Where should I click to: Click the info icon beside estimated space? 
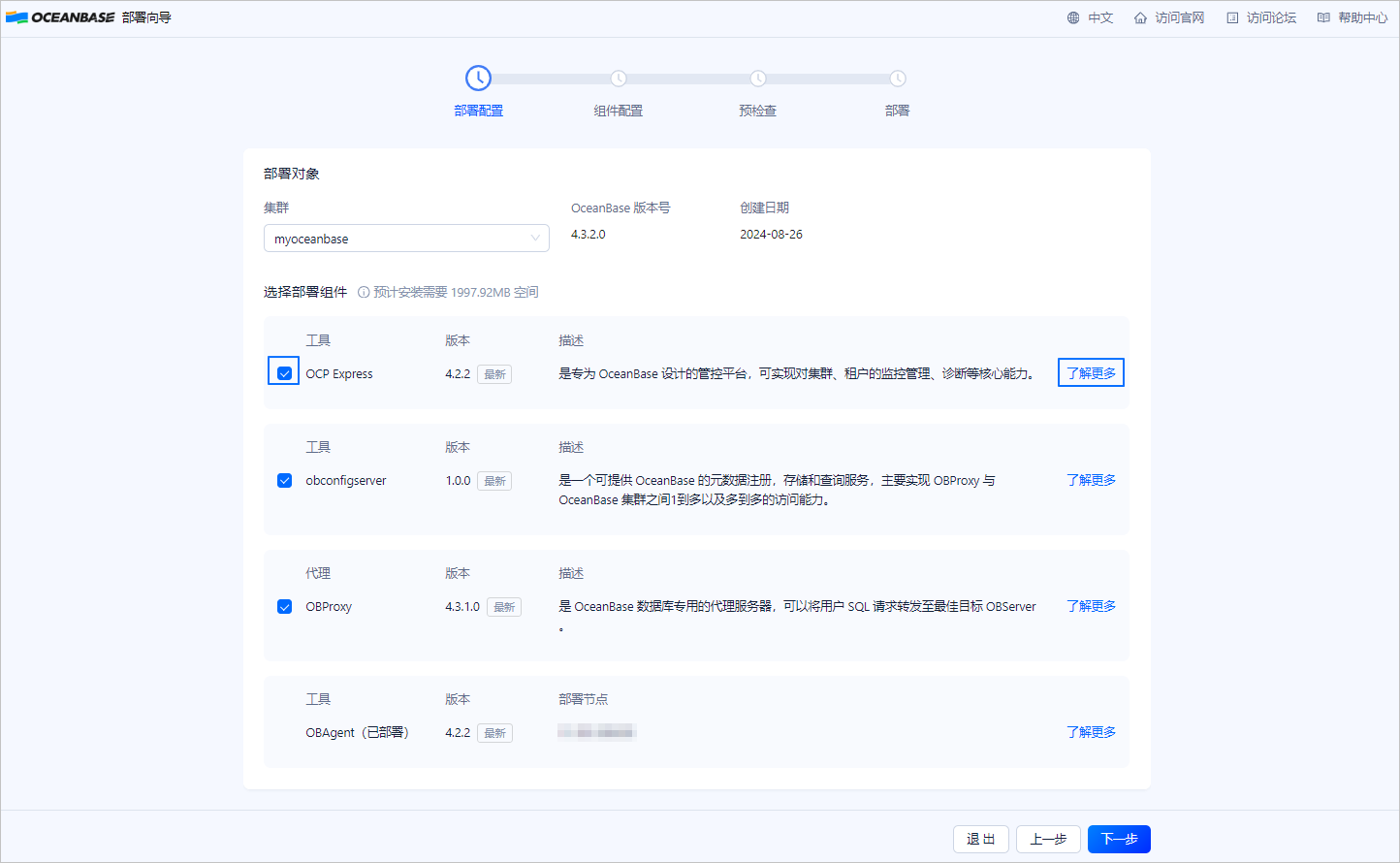coord(364,292)
